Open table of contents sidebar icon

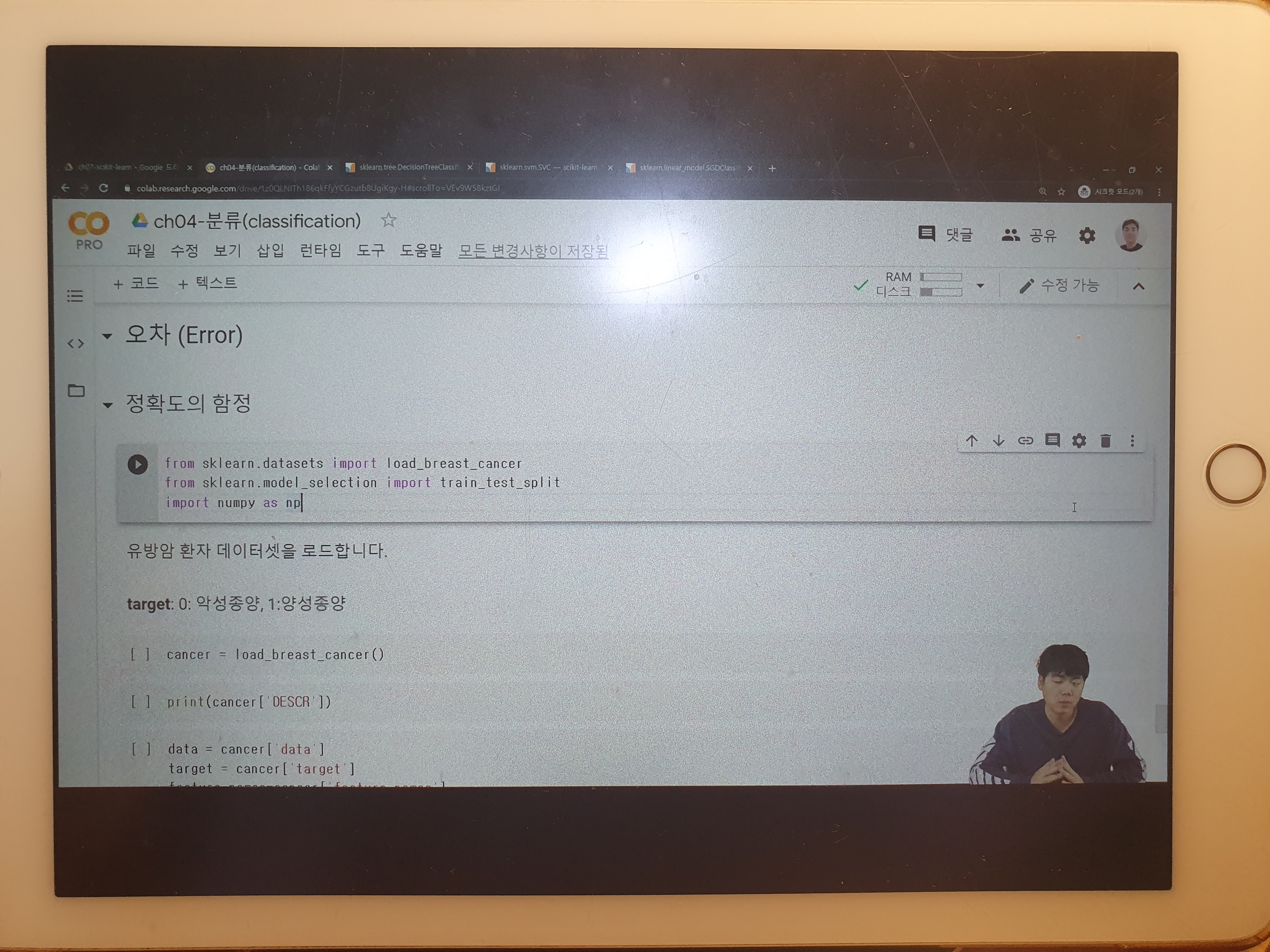(75, 296)
